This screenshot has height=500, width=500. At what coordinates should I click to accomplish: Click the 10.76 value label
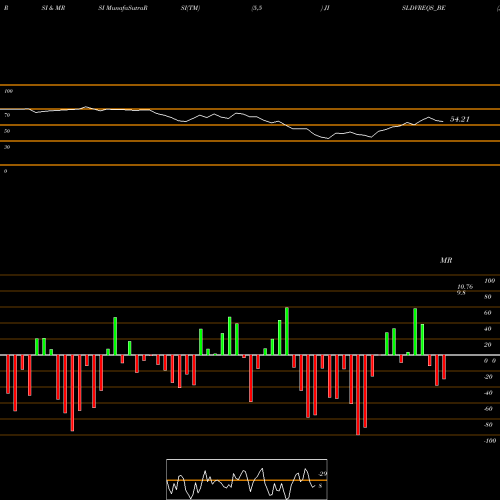coord(465,287)
